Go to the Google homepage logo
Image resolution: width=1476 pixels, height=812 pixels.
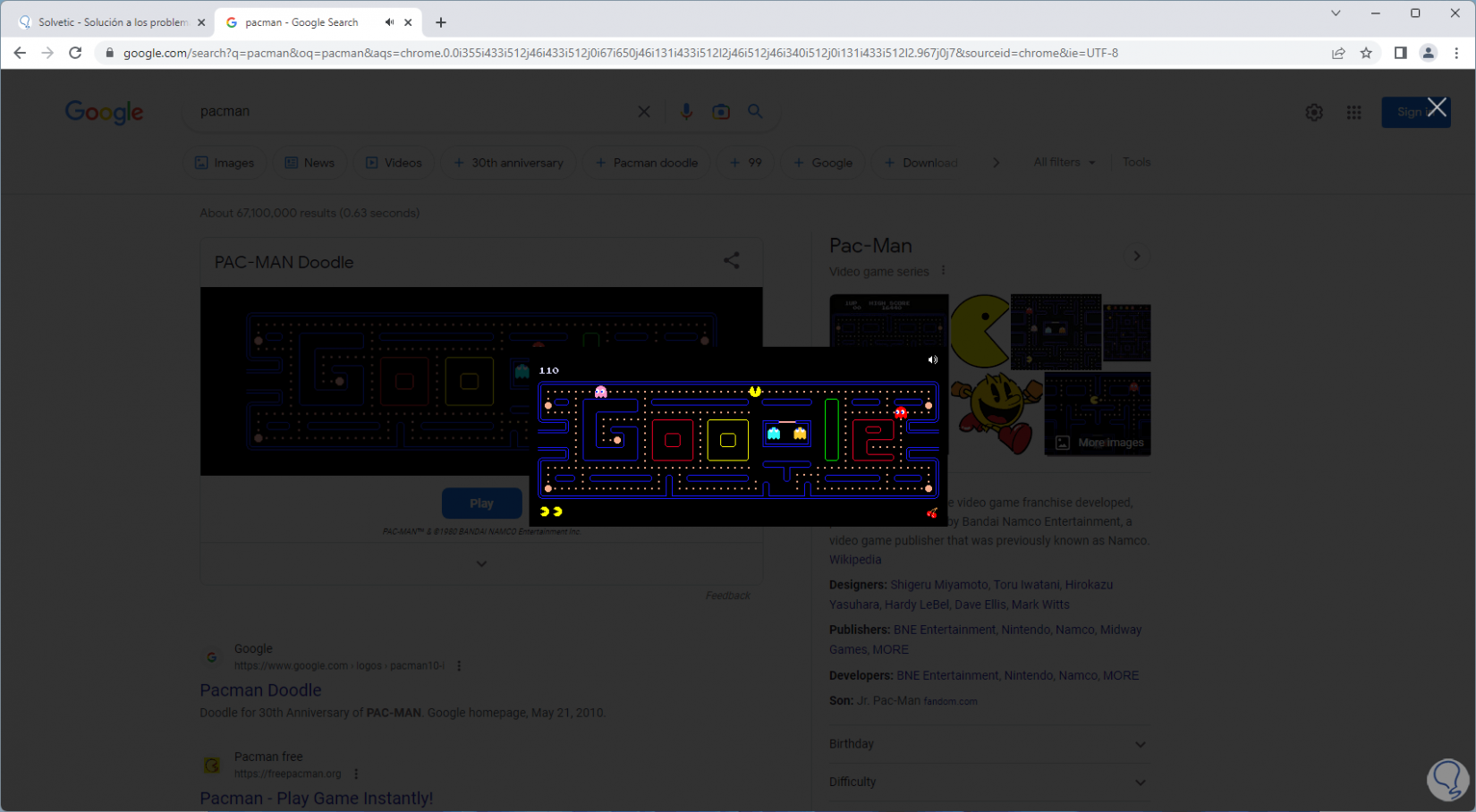[104, 113]
